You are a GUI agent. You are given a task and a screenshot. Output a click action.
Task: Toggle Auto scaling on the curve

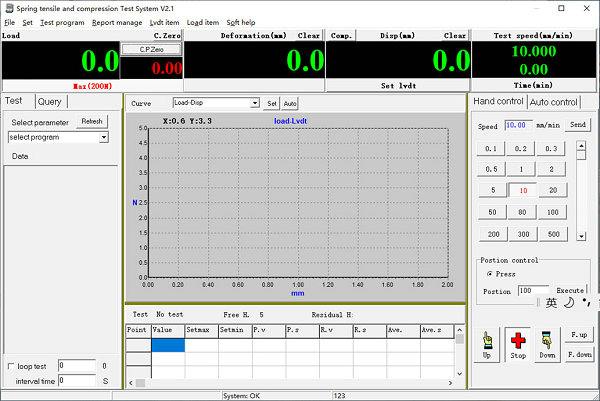click(290, 103)
